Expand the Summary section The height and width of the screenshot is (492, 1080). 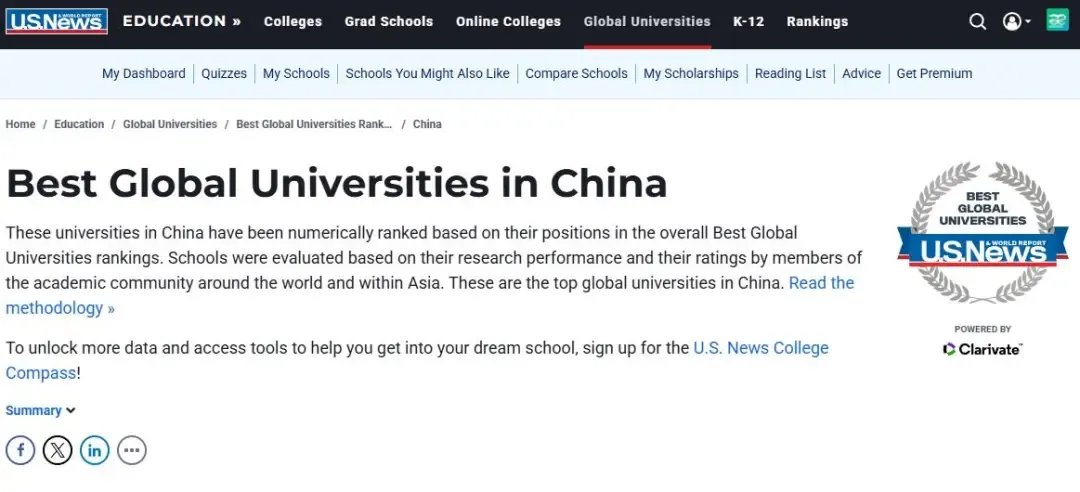tap(40, 411)
